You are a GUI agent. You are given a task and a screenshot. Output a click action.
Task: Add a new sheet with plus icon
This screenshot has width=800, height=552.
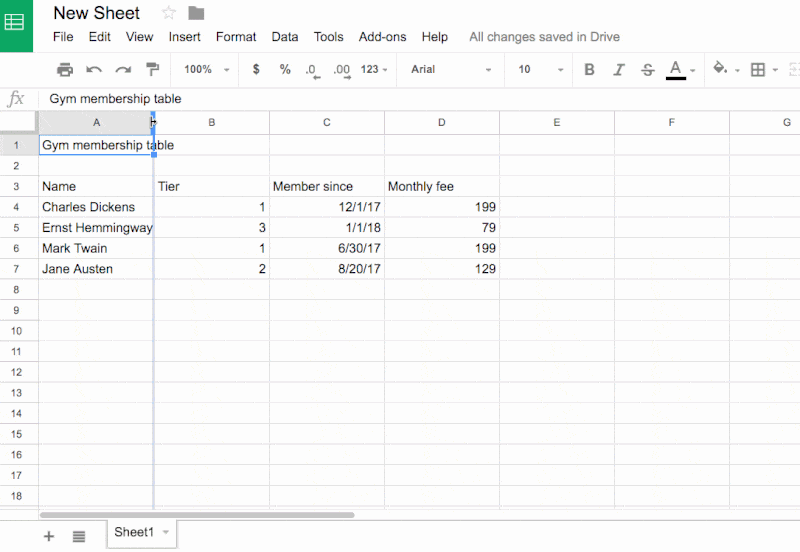point(49,536)
